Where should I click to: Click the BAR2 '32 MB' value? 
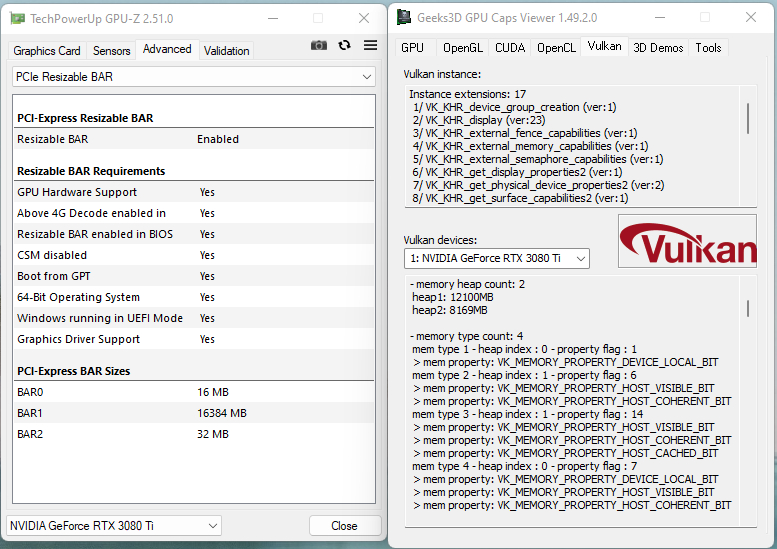click(213, 435)
